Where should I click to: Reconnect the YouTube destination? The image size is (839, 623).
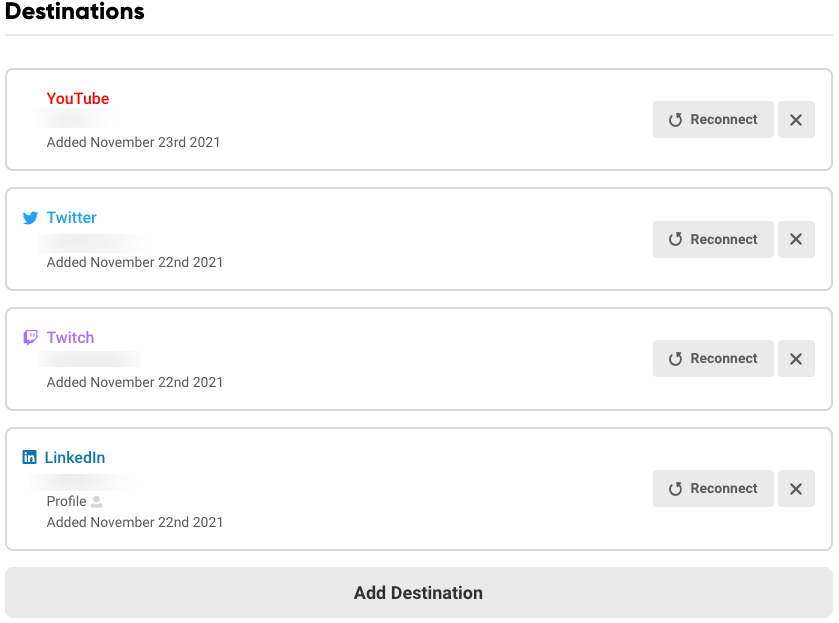click(713, 119)
